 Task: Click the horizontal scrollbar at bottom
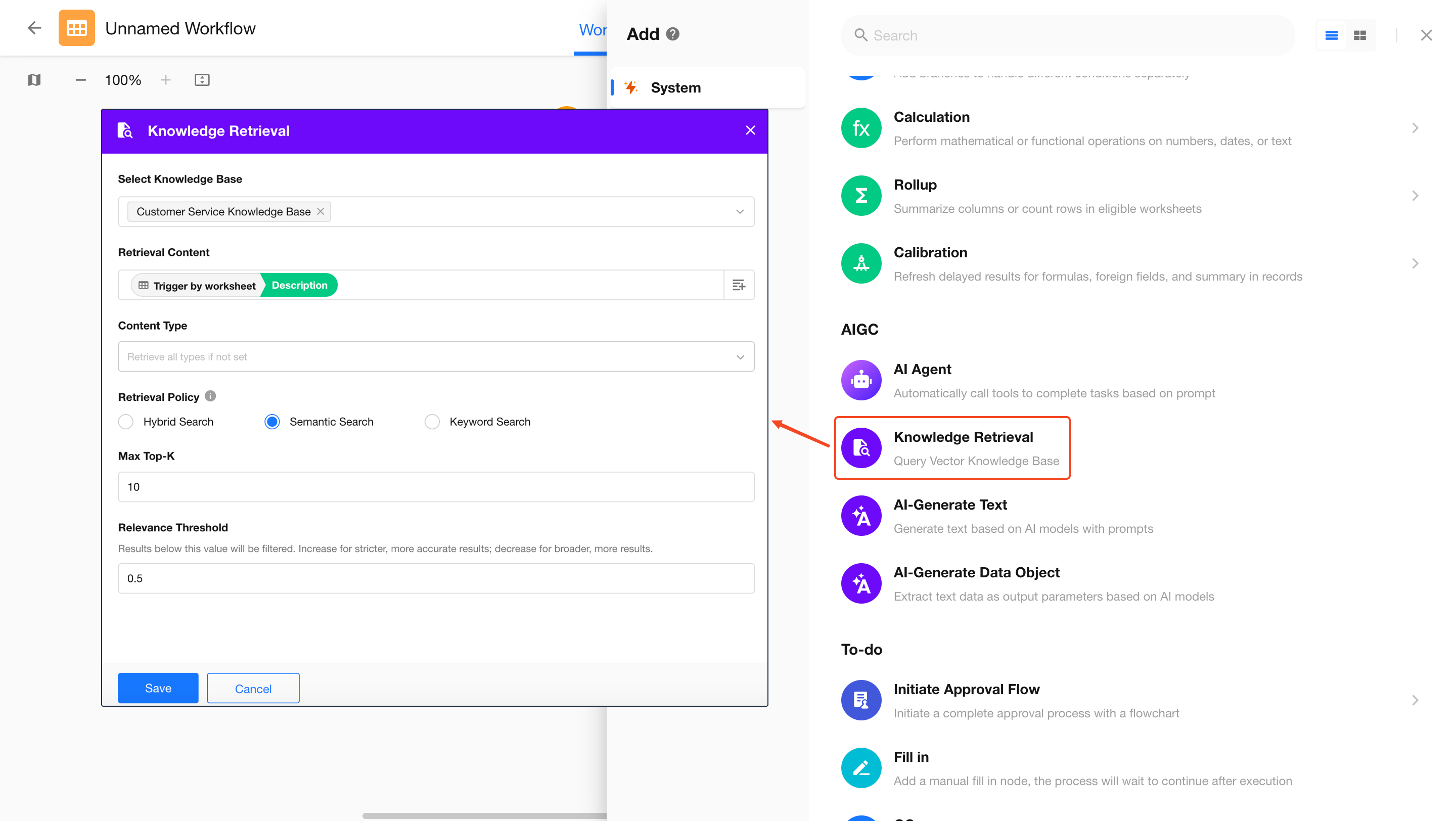click(x=484, y=815)
